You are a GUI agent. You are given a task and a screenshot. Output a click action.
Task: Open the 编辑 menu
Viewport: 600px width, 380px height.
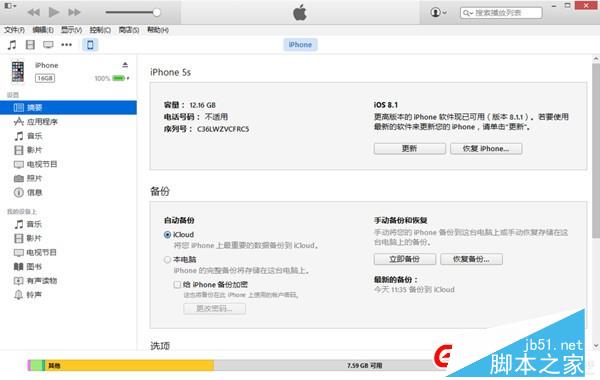43,30
